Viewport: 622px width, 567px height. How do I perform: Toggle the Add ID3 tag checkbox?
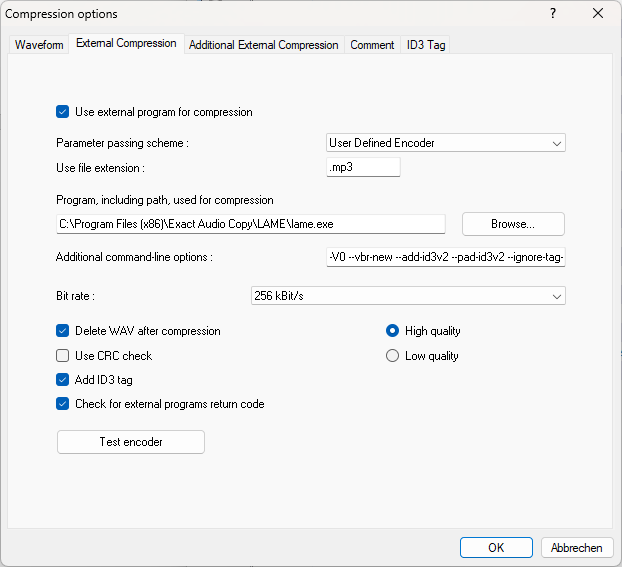coord(63,380)
